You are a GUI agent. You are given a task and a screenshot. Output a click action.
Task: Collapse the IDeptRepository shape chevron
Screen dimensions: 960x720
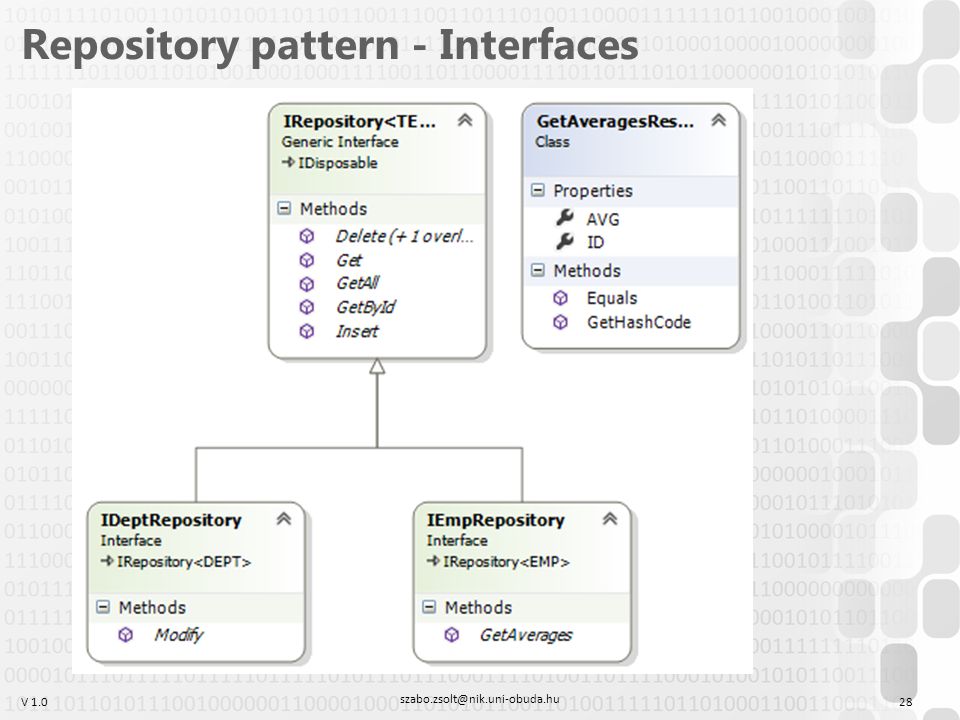tap(283, 519)
